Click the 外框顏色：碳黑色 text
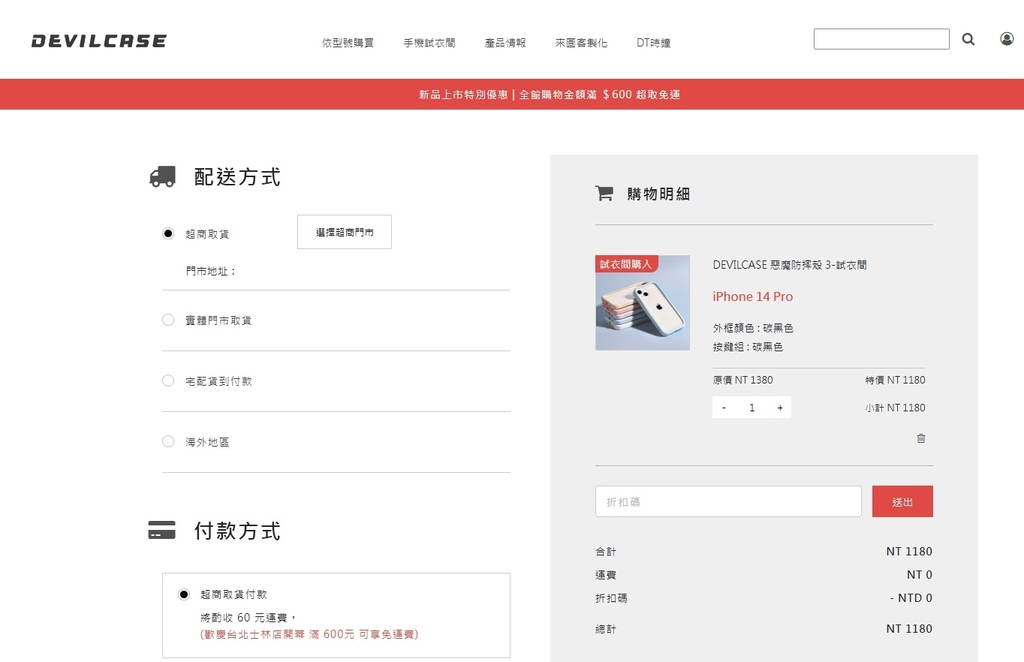This screenshot has height=662, width=1024. click(753, 328)
